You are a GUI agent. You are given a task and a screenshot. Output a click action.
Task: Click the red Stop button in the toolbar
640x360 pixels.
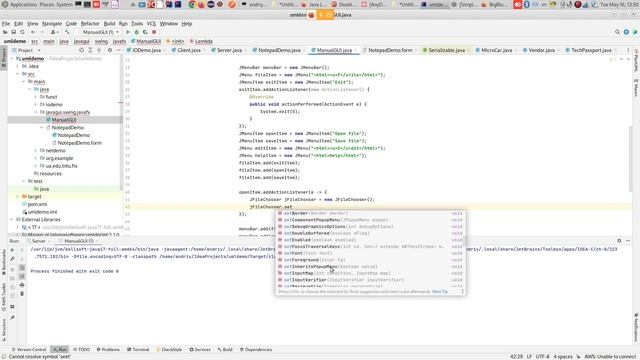[x=154, y=32]
